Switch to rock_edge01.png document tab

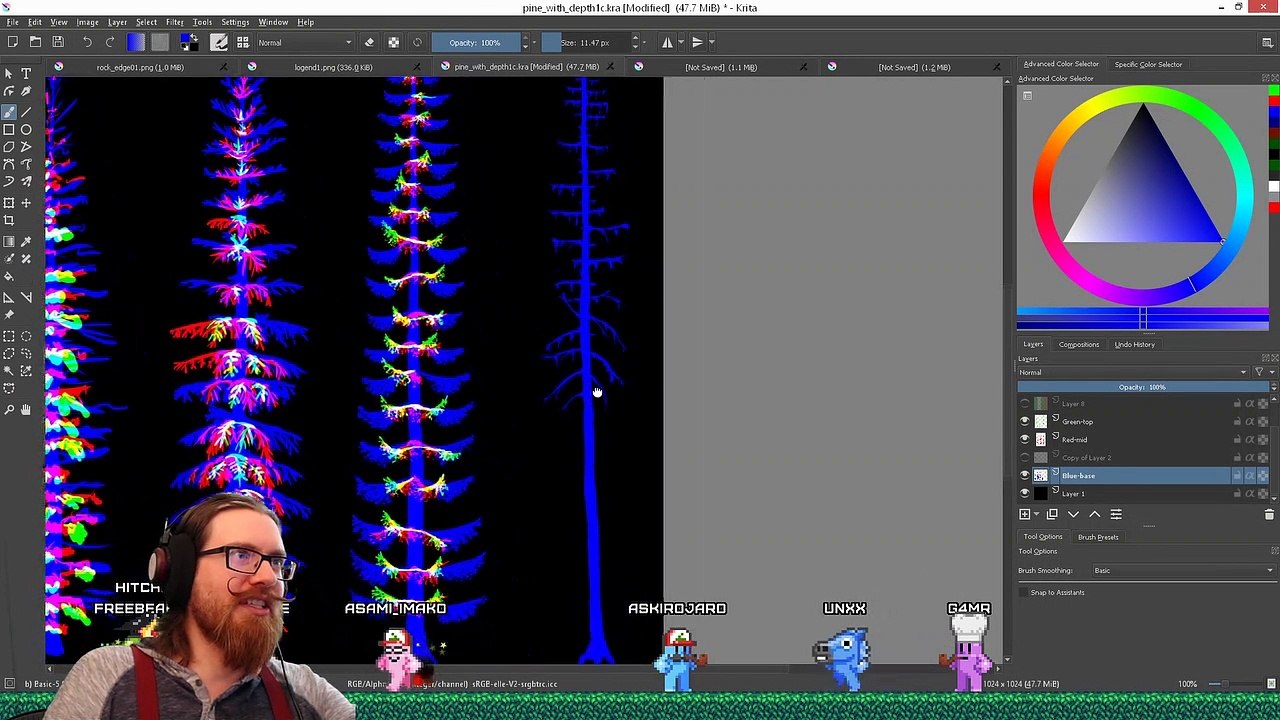[x=139, y=67]
